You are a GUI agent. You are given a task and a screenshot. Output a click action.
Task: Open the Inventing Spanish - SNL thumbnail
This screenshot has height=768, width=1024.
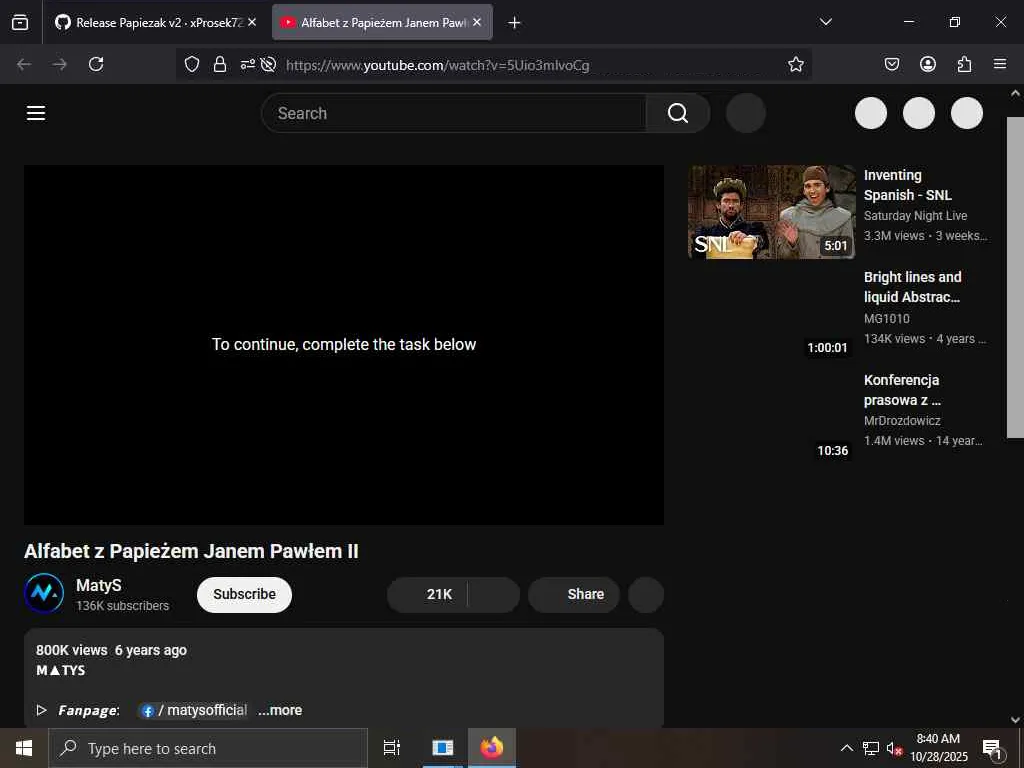pos(772,212)
